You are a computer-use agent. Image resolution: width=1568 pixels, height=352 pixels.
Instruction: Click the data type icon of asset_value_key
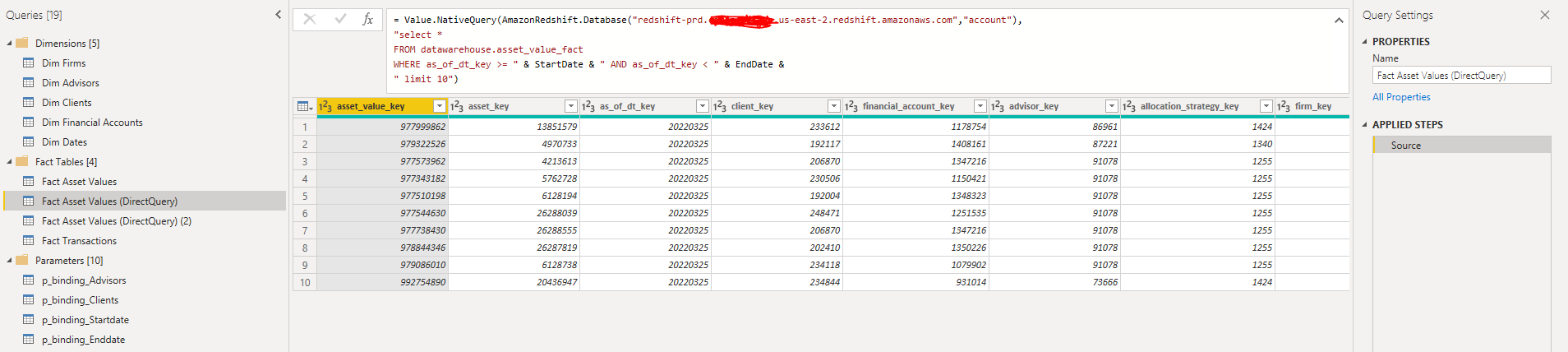pos(325,106)
